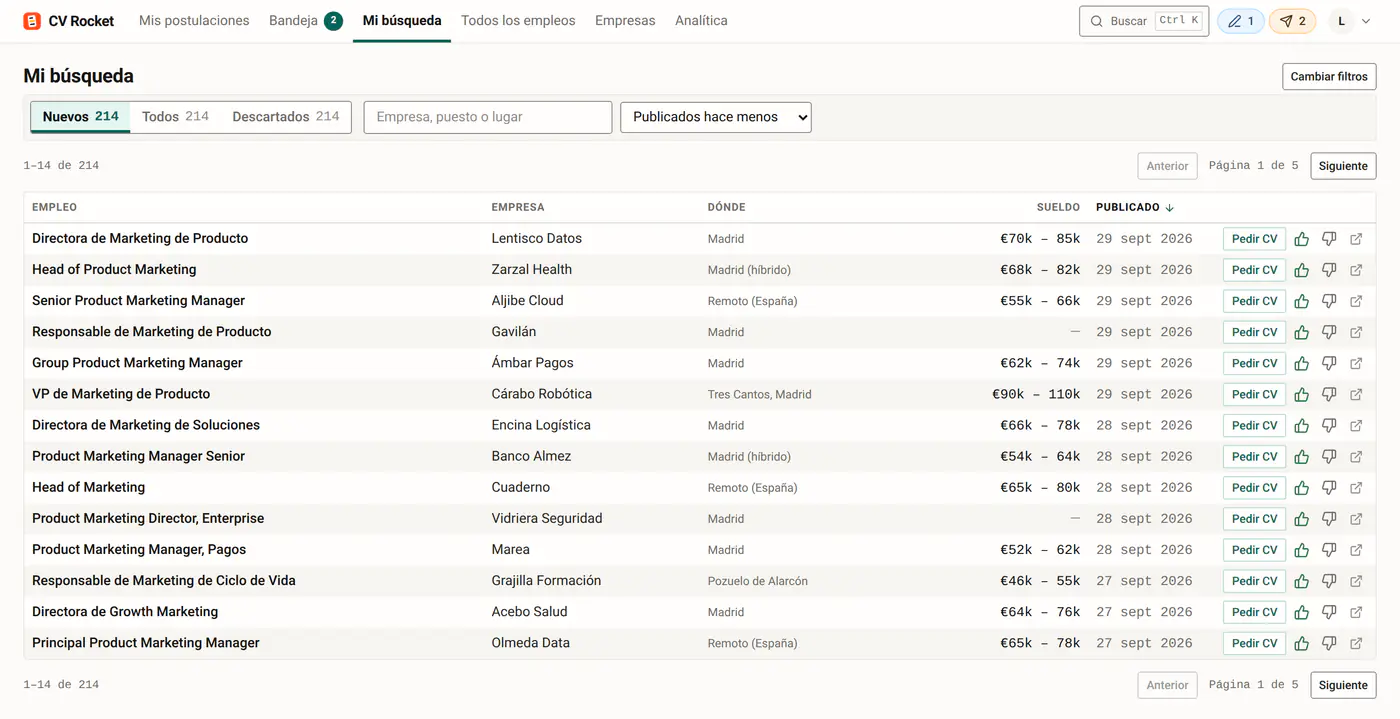
Task: Select the Nuevos 214 filter tab
Action: point(81,117)
